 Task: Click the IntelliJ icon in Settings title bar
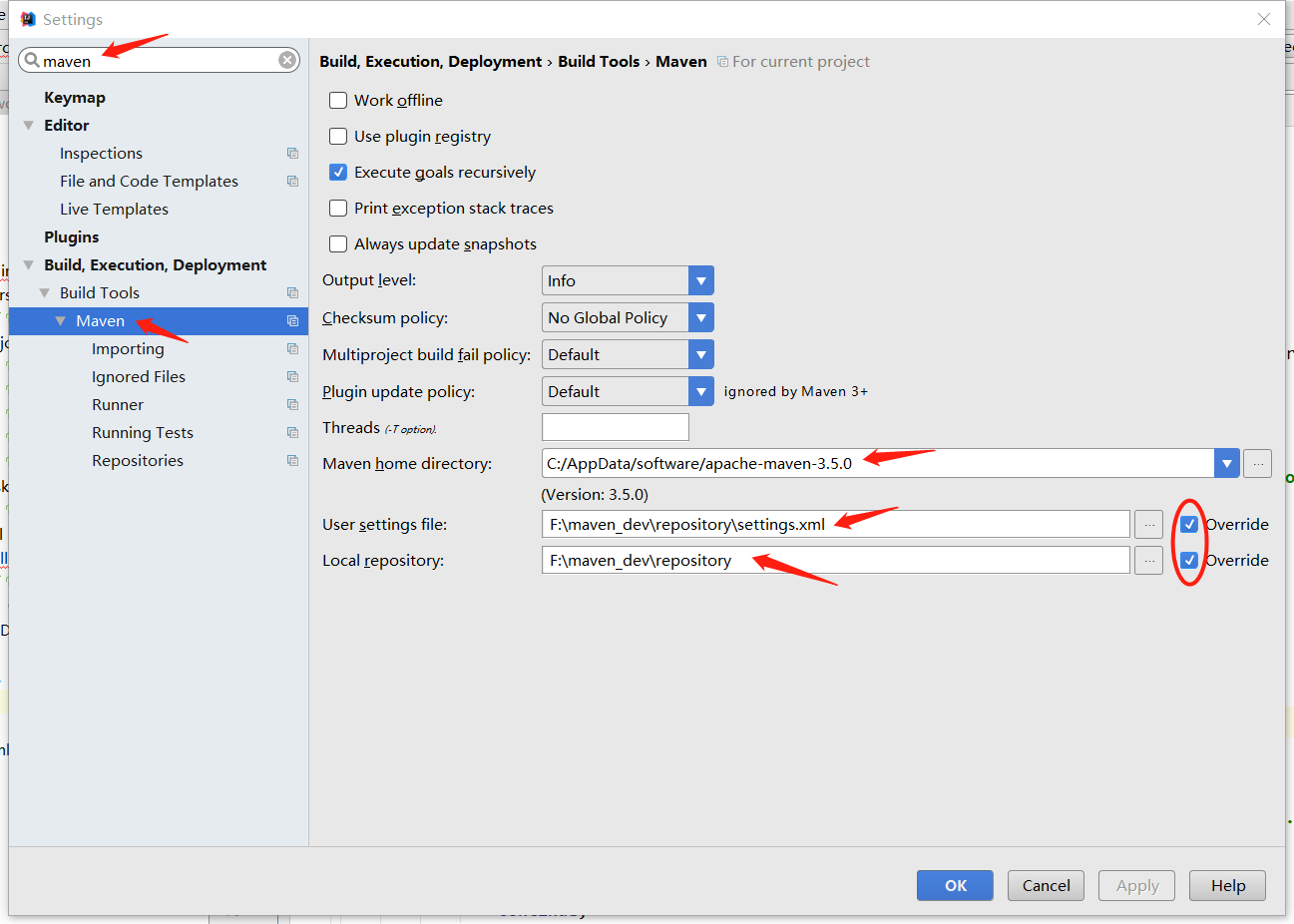coord(28,19)
